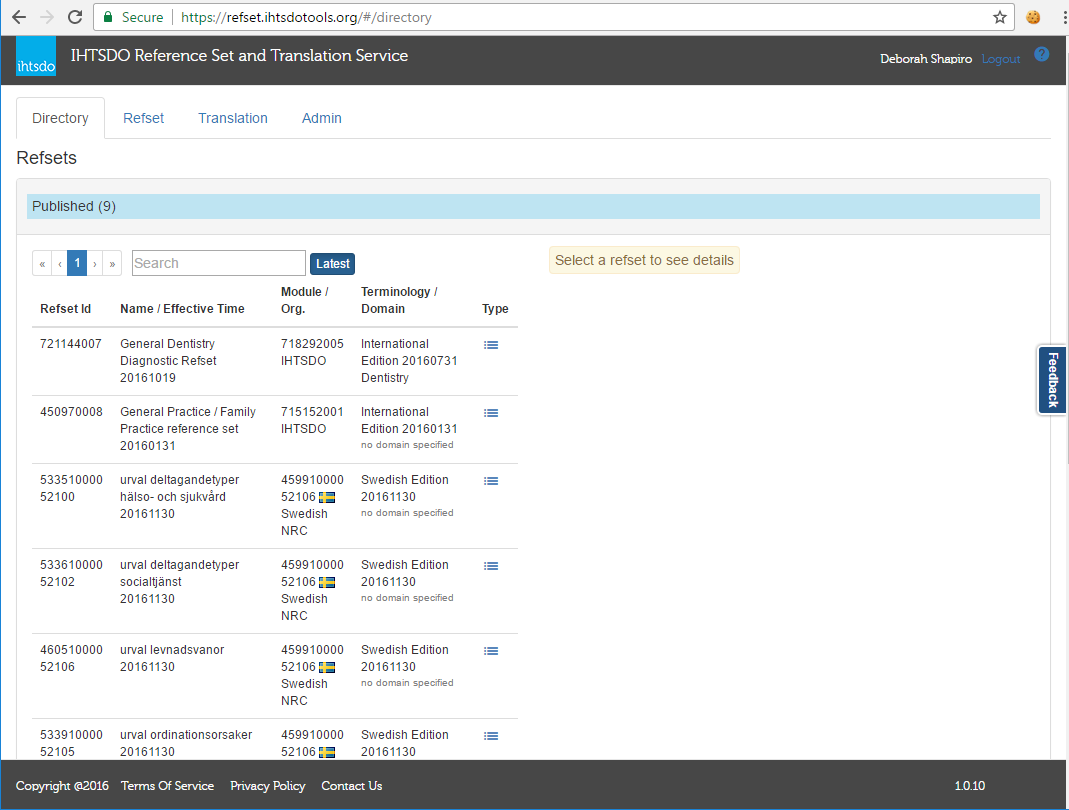1069x810 pixels.
Task: Open Contact Us link
Action: (x=352, y=785)
